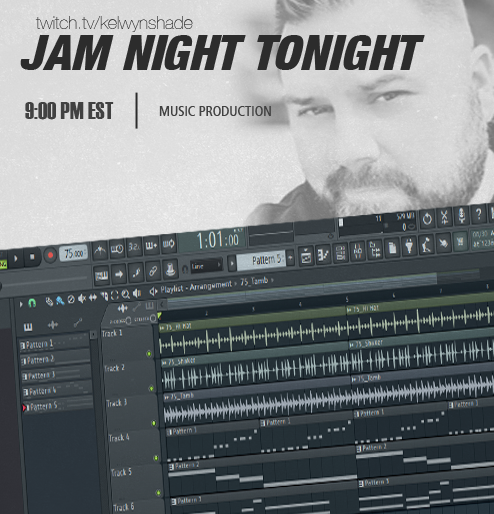Click the microphone recording icon
This screenshot has width=494, height=514.
point(462,215)
